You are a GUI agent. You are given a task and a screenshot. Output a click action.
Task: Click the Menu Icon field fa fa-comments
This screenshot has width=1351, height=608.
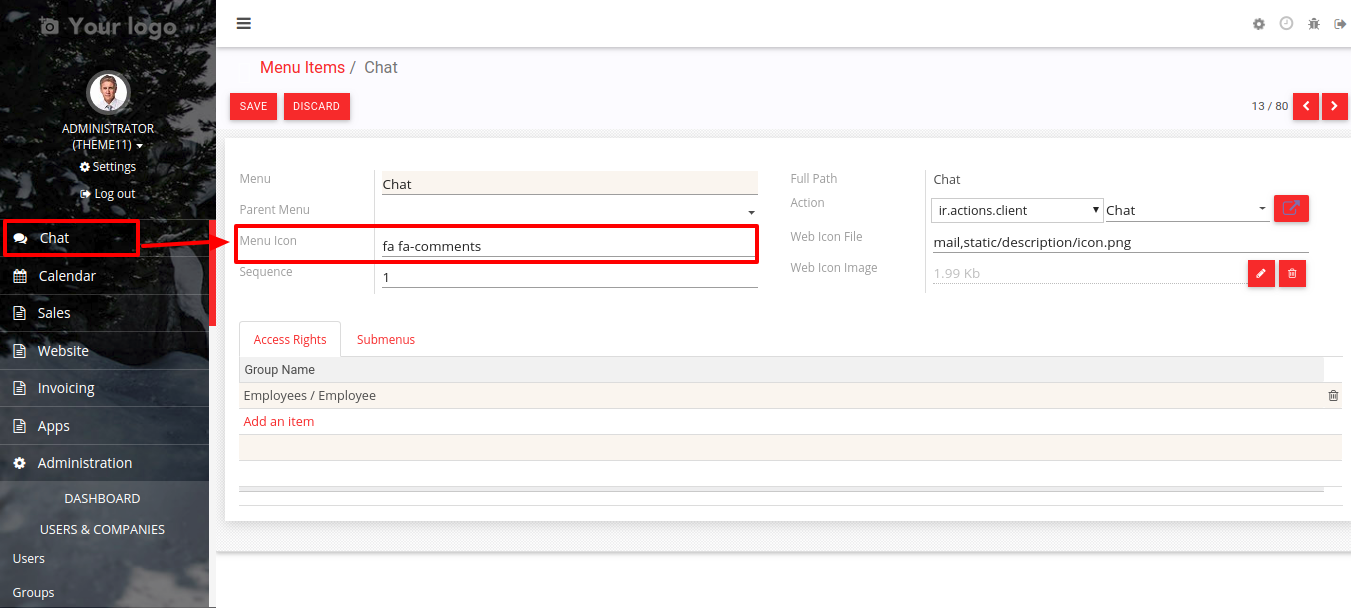tap(569, 246)
